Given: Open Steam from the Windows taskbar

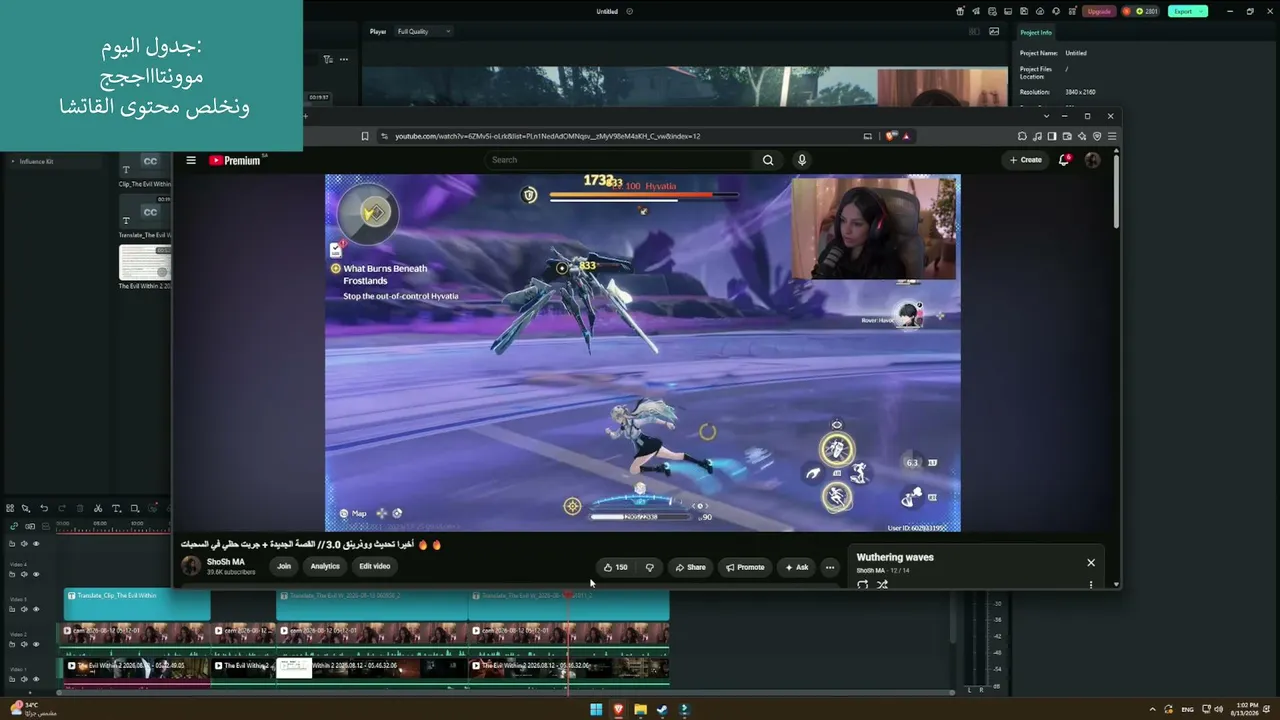Looking at the screenshot, I should pos(662,710).
